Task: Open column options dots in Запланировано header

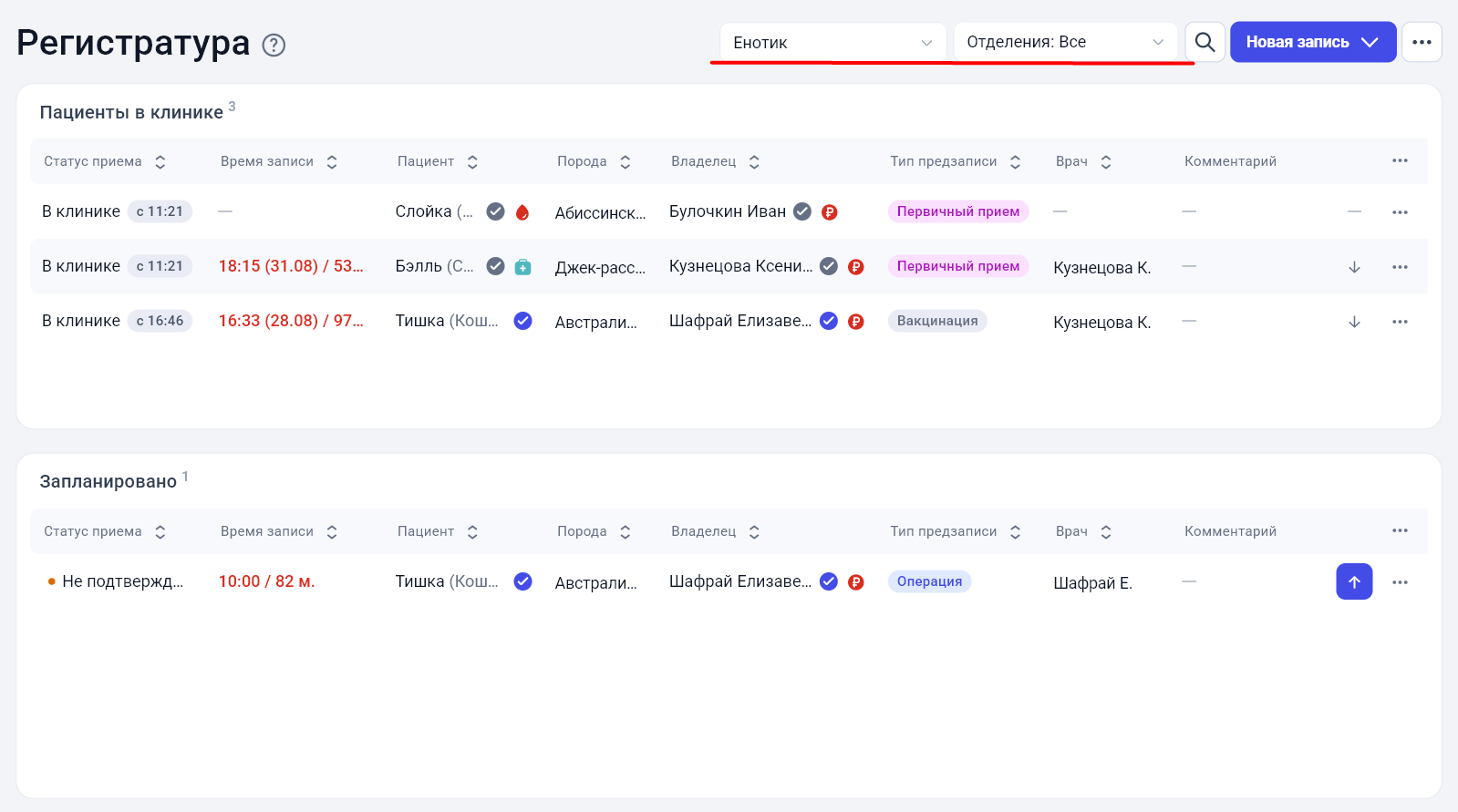Action: [1400, 530]
